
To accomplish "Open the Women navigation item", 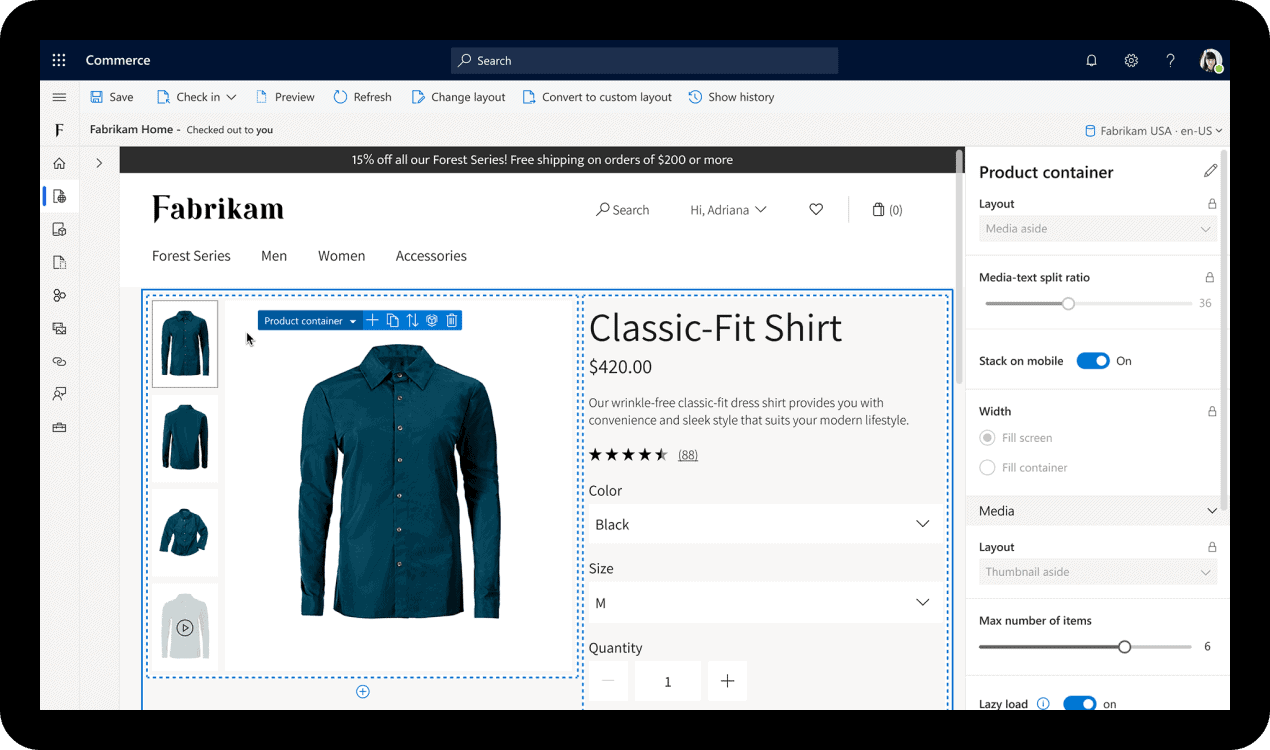I will [x=341, y=256].
